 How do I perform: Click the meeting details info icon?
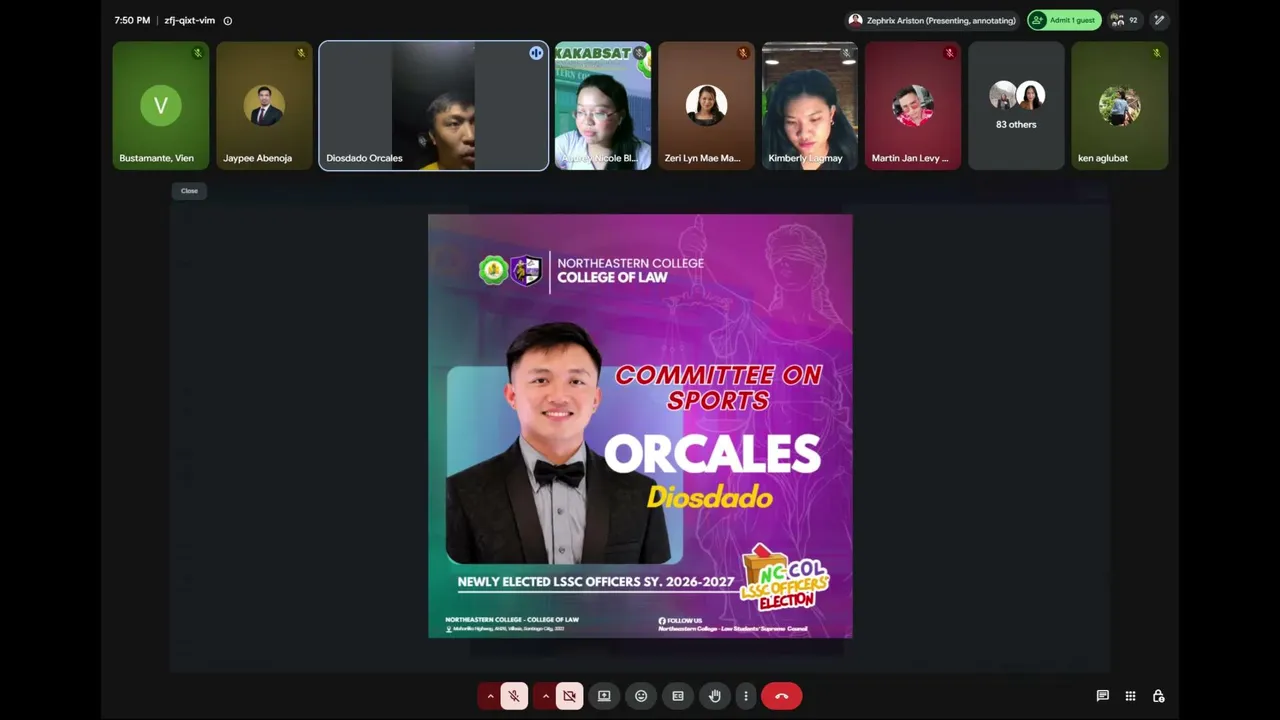(228, 21)
